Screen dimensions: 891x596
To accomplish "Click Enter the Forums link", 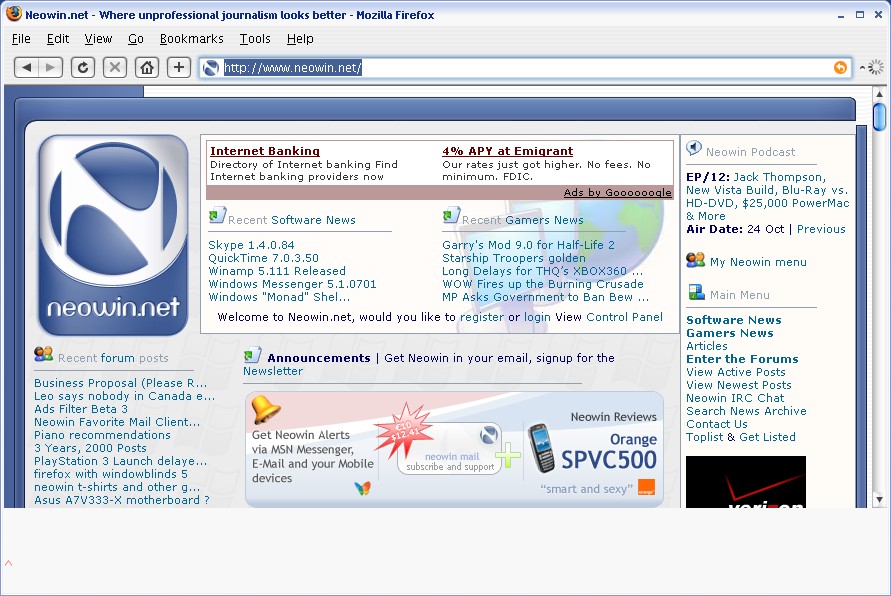I will (742, 359).
